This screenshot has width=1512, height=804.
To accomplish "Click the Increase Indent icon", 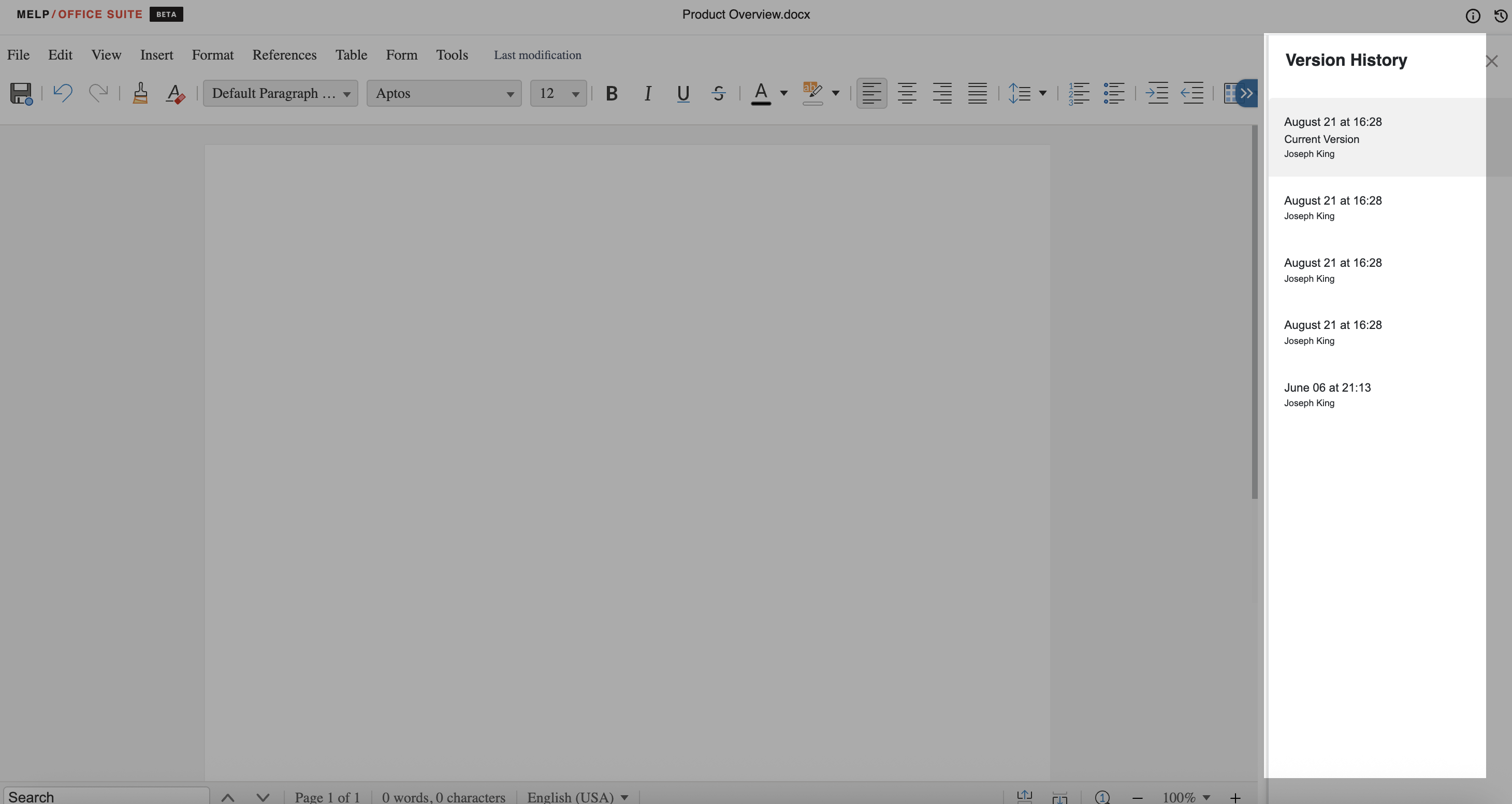I will 1157,93.
